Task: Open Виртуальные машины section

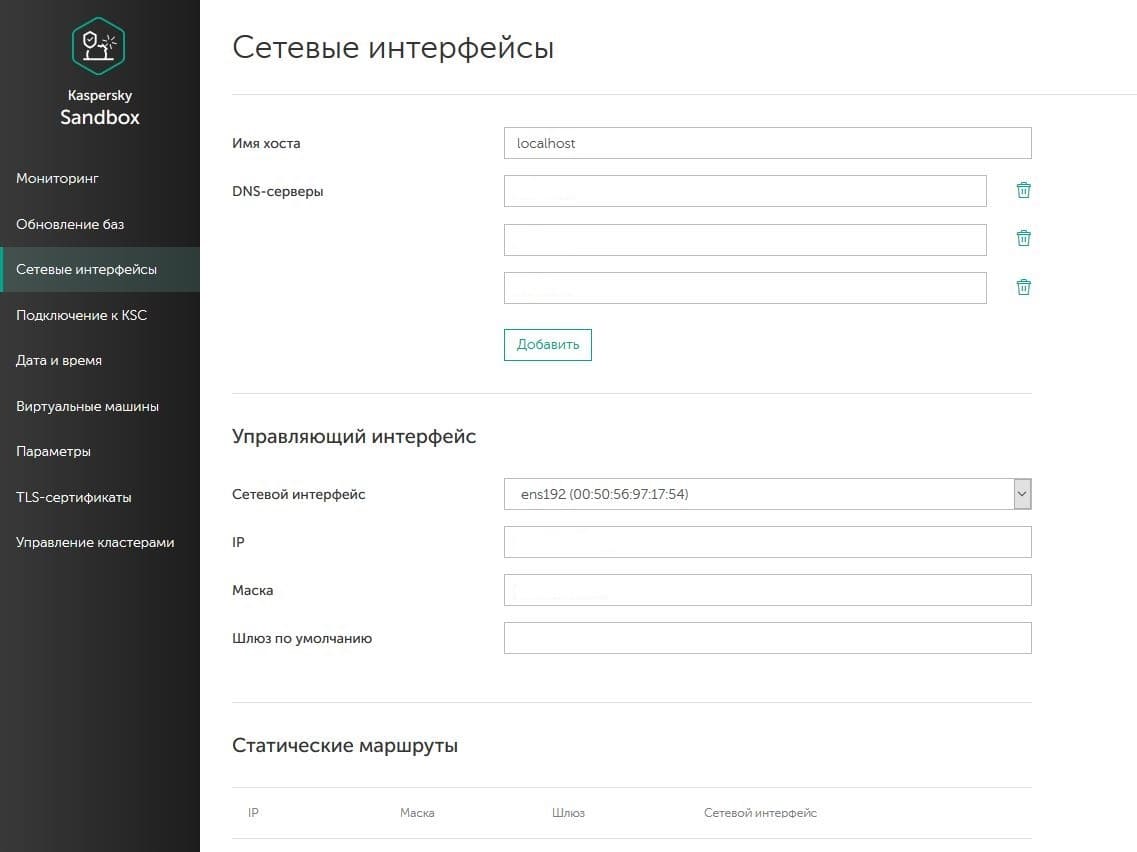Action: 87,406
